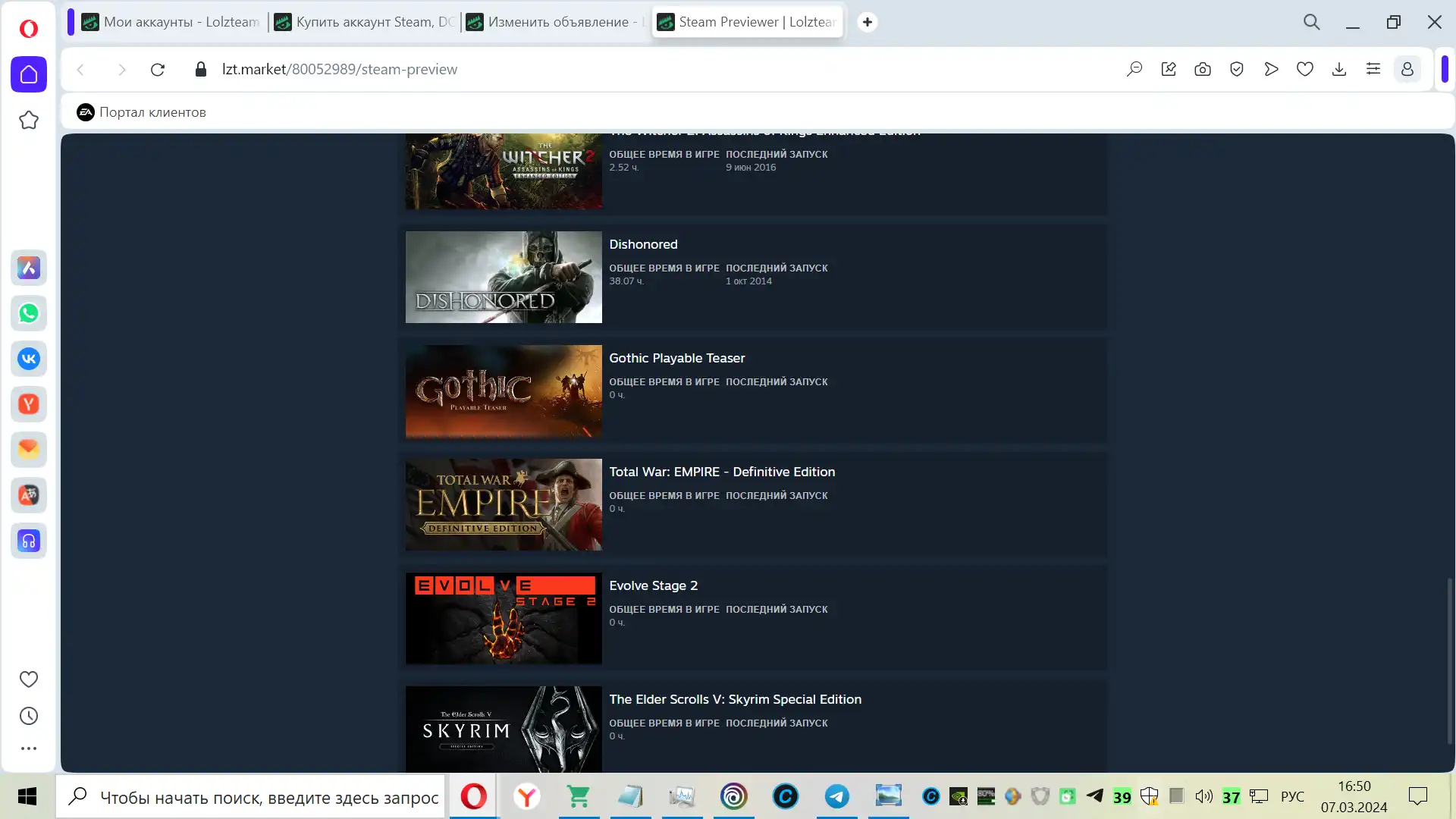
Task: Open VK messenger in the sidebar
Action: (x=29, y=359)
